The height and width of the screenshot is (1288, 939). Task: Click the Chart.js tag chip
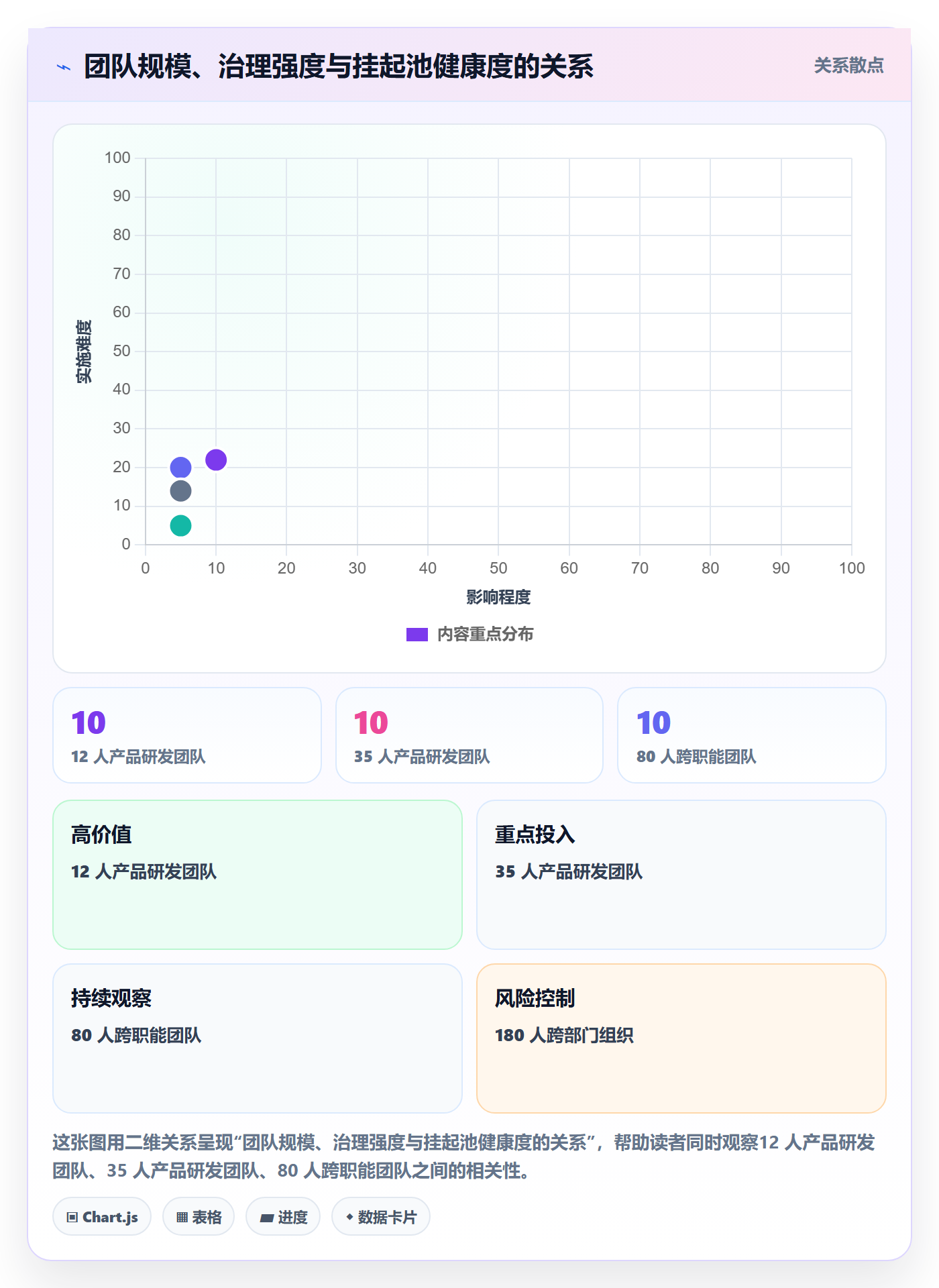point(102,1217)
